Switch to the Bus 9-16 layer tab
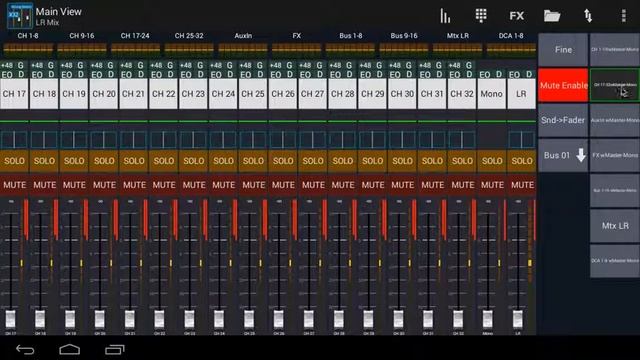Screen dimensions: 640x360 coord(404,44)
